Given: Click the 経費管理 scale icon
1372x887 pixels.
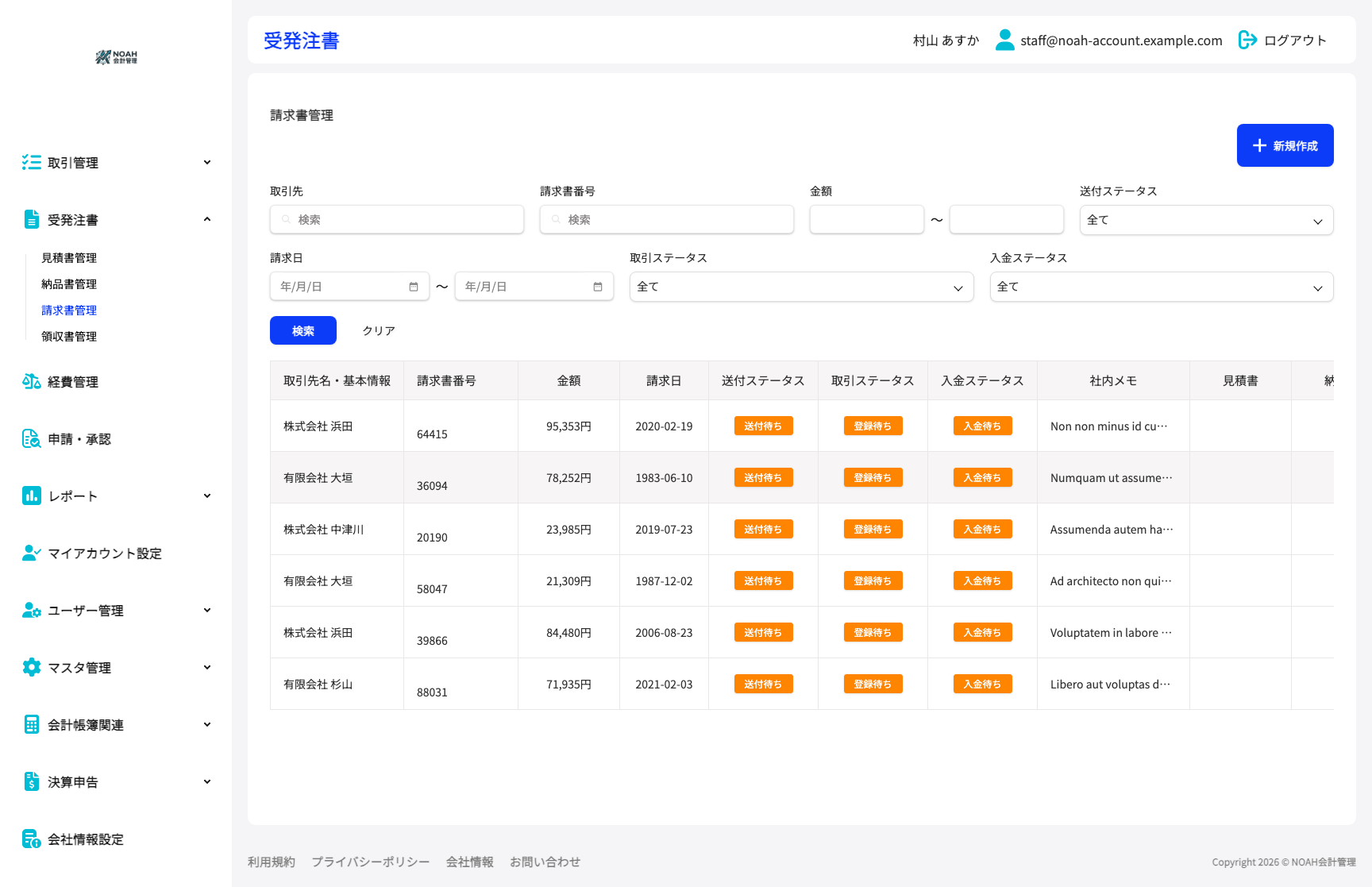Looking at the screenshot, I should click(32, 381).
